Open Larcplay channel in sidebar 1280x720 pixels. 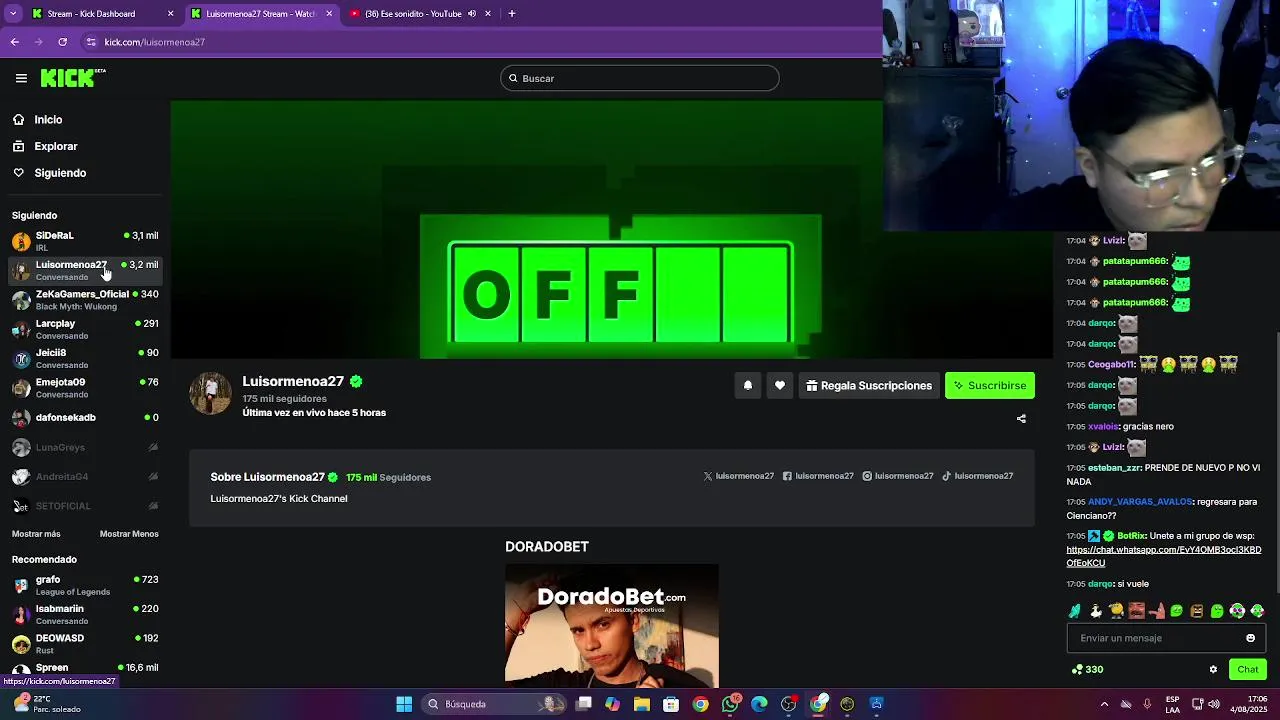(x=85, y=329)
